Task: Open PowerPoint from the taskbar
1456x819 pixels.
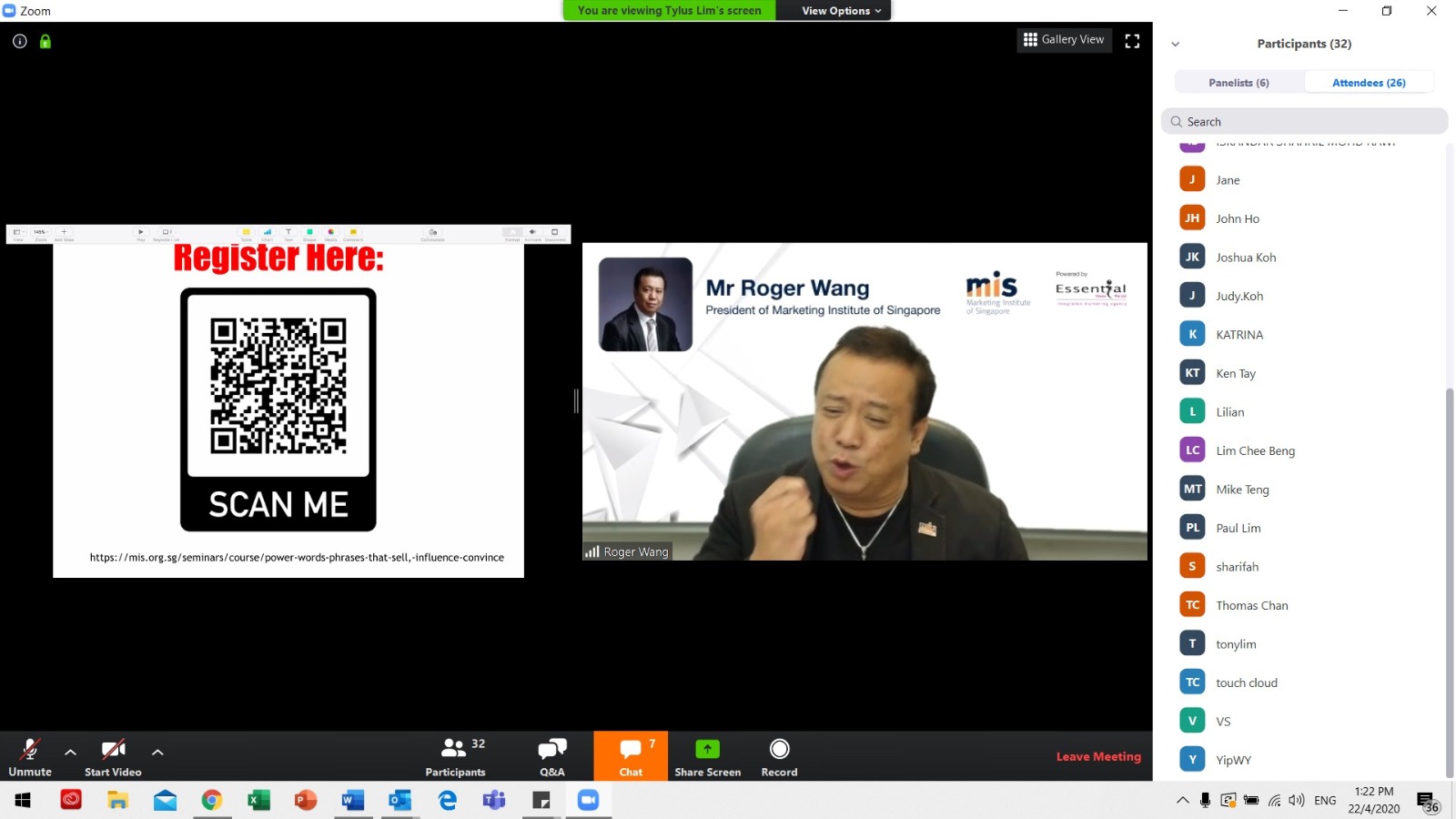Action: tap(306, 800)
